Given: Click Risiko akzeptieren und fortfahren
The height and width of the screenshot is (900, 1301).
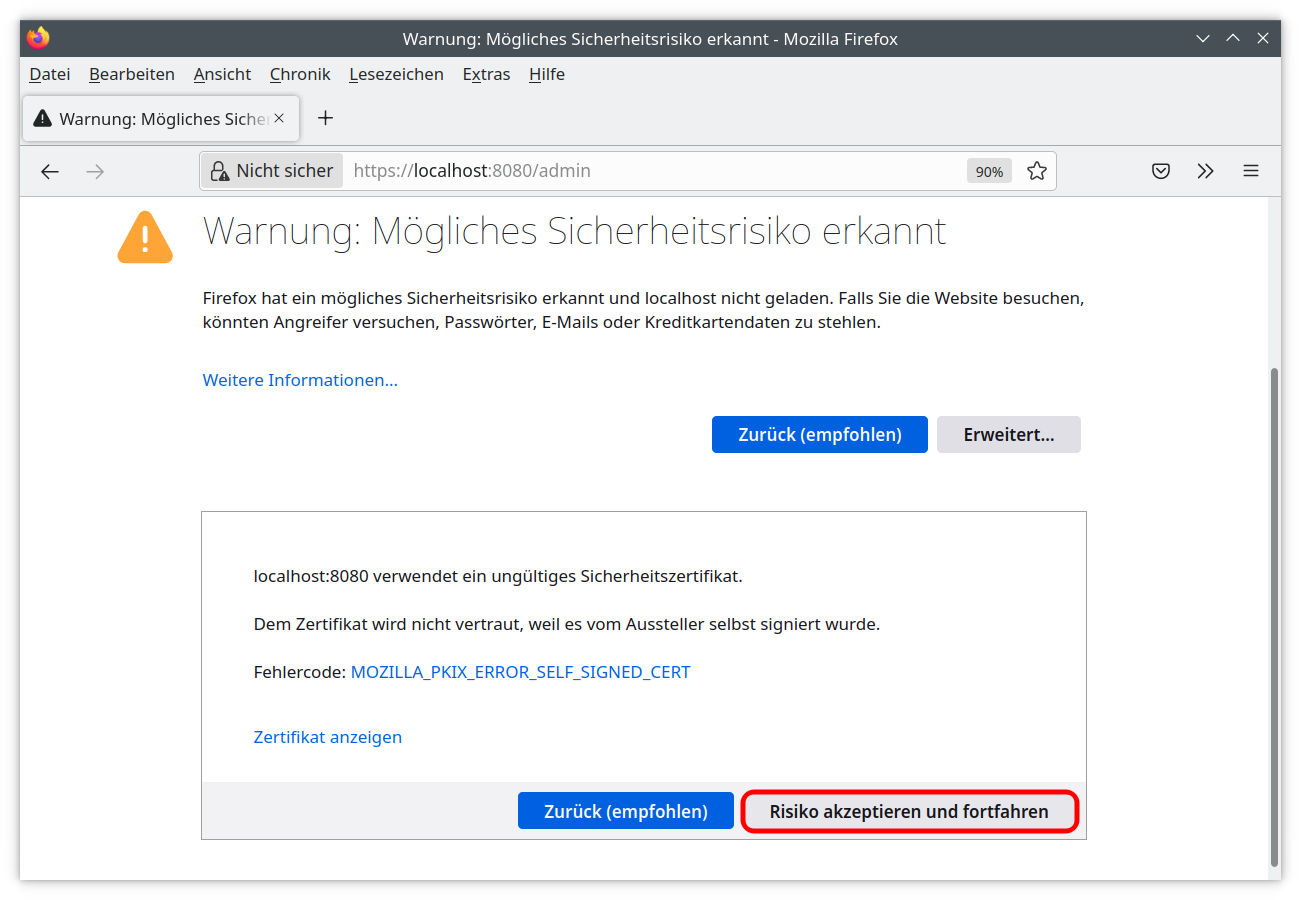Looking at the screenshot, I should click(x=909, y=811).
